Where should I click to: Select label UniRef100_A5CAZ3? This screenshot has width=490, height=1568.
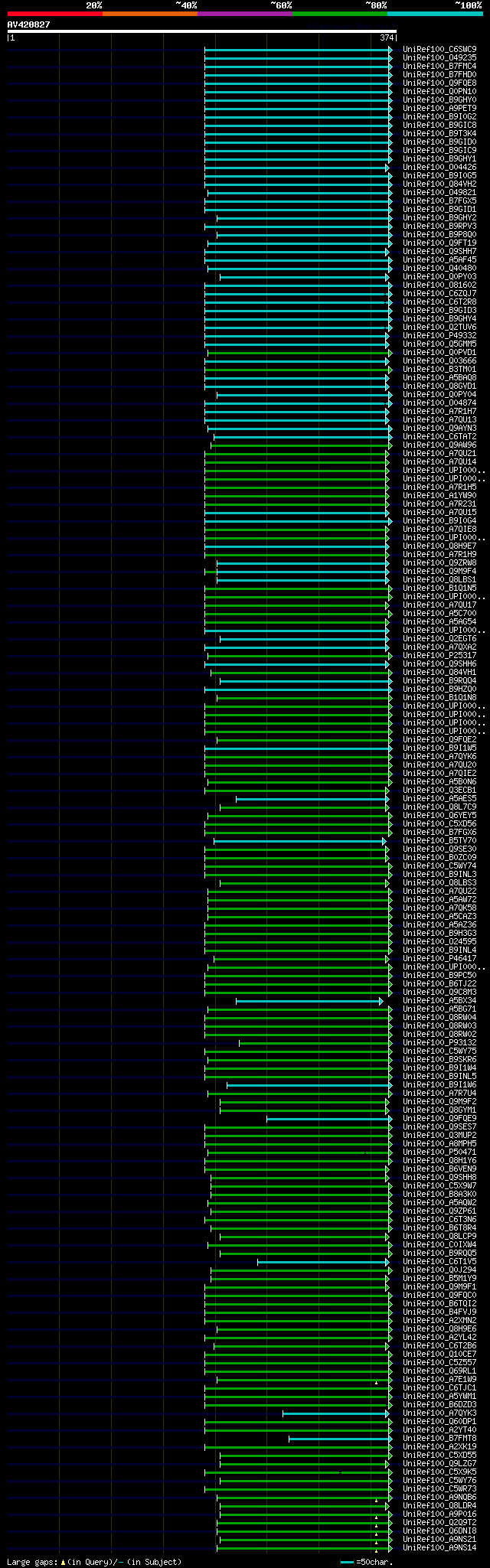pyautogui.click(x=439, y=916)
